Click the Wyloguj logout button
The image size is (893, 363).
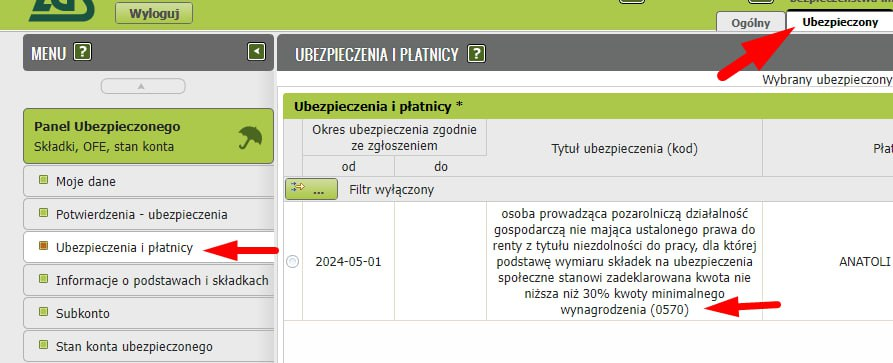point(154,14)
